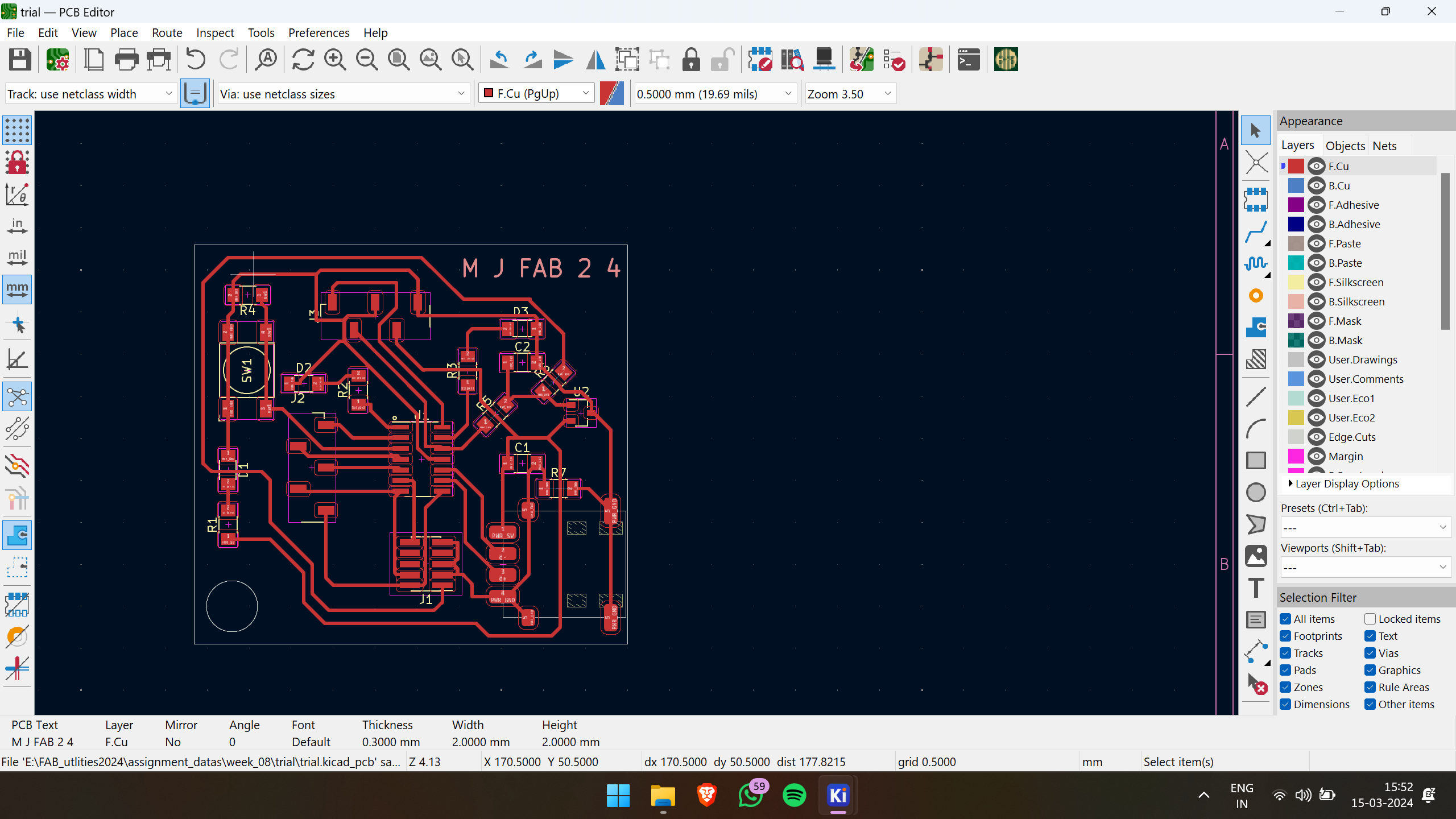Open WhatsApp from the taskbar
The height and width of the screenshot is (819, 1456).
751,795
